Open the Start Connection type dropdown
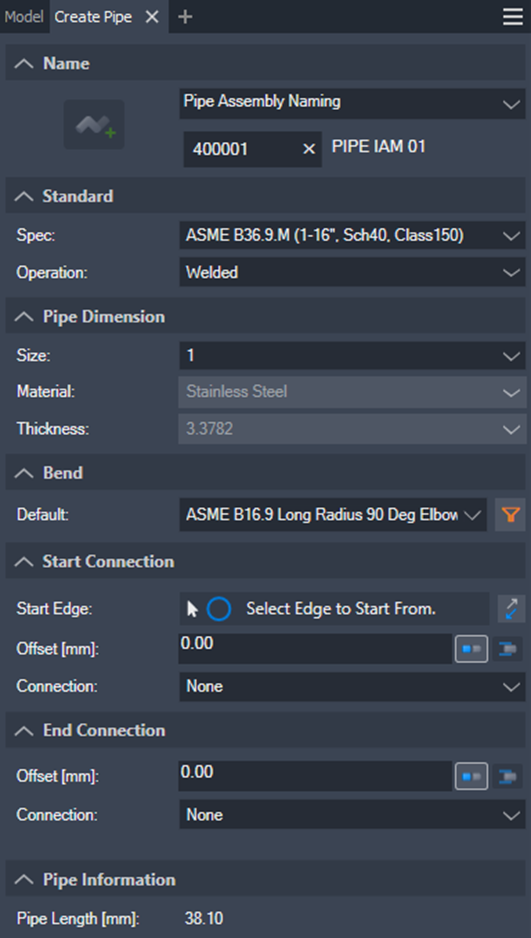This screenshot has height=938, width=531. (352, 686)
